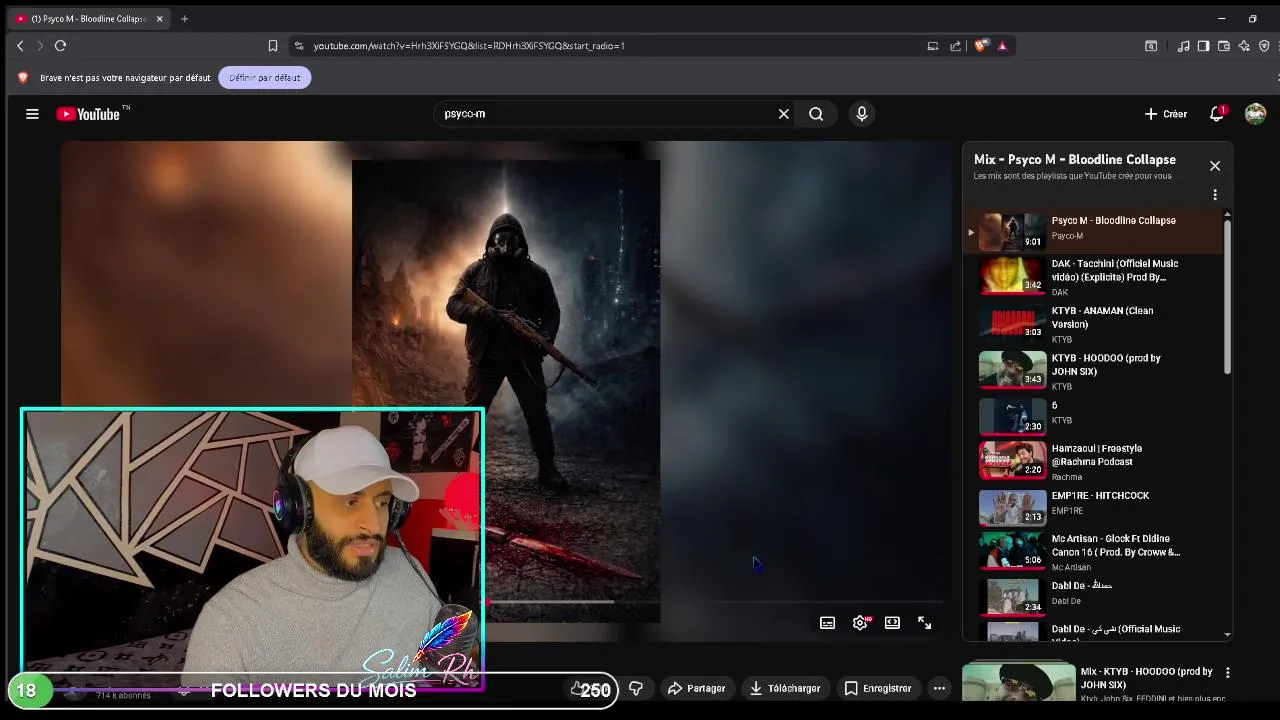Start voice search with the microphone

click(862, 114)
